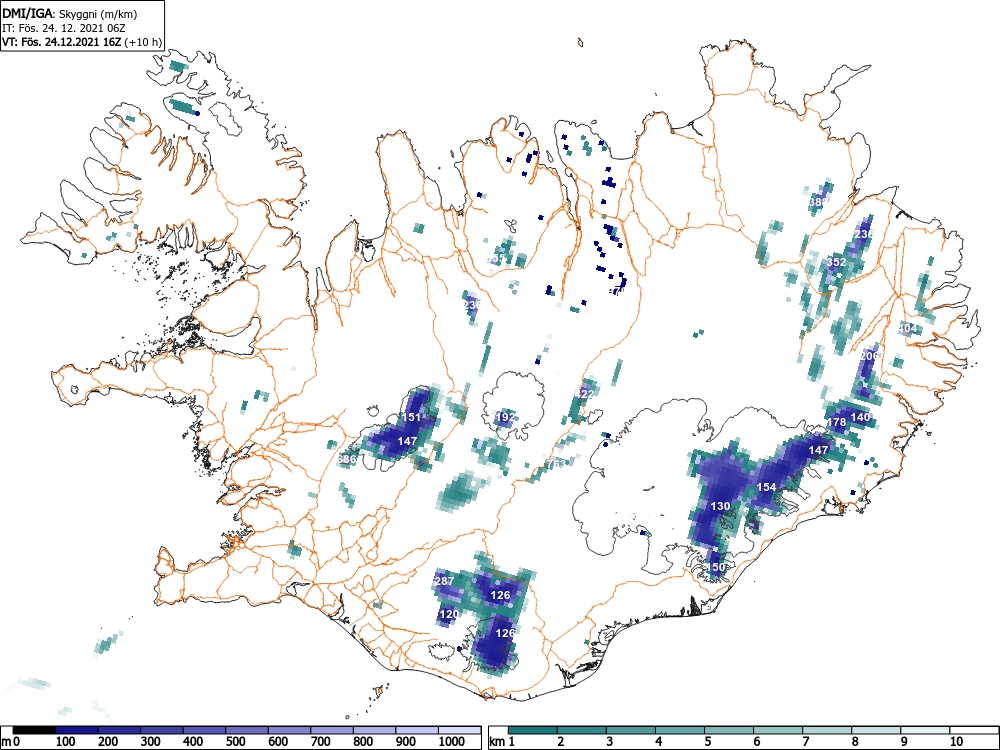Click the "8" tick label on the kilometre scale
The height and width of the screenshot is (750, 1000).
[855, 742]
